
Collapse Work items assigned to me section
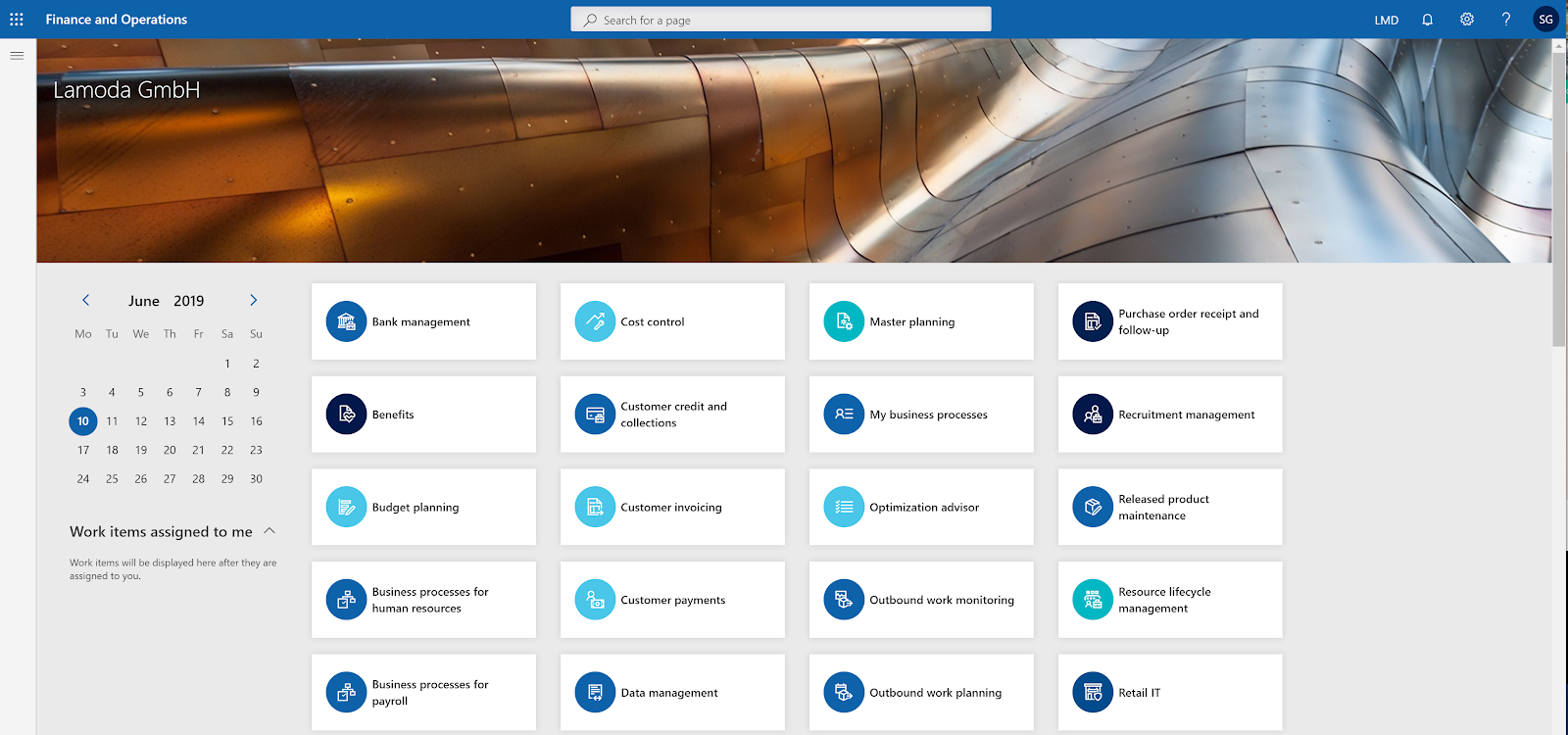coord(269,530)
